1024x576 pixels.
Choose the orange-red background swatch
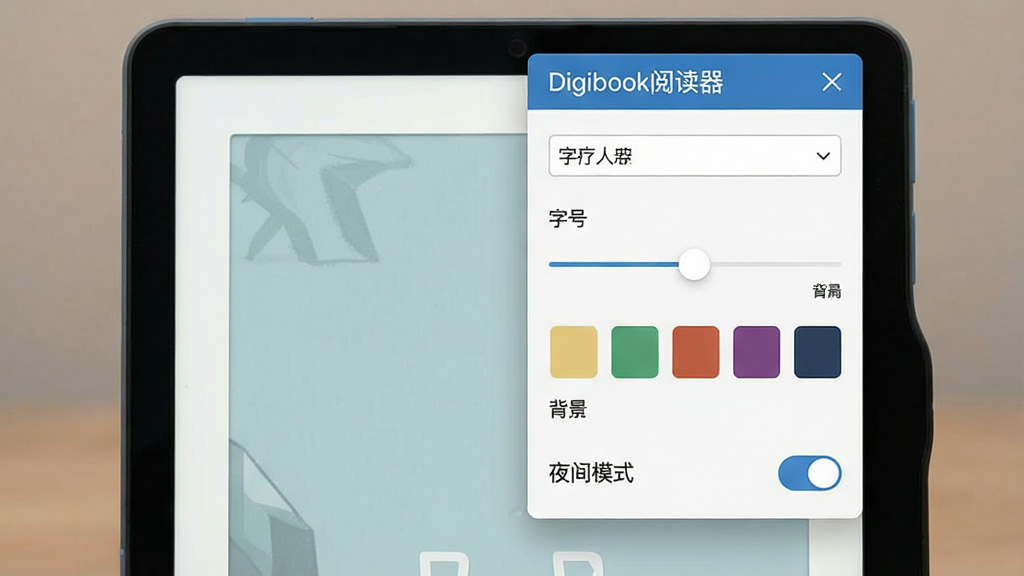pos(696,352)
